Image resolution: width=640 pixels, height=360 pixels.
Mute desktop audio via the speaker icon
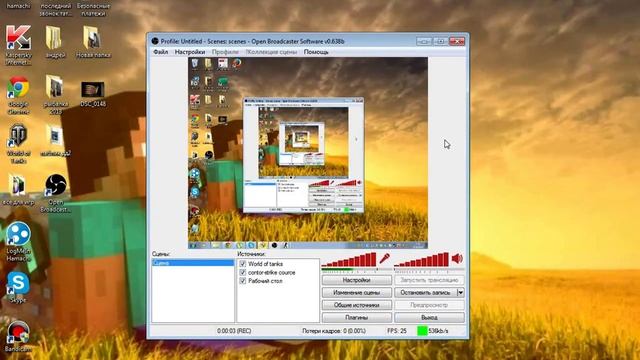coord(458,258)
